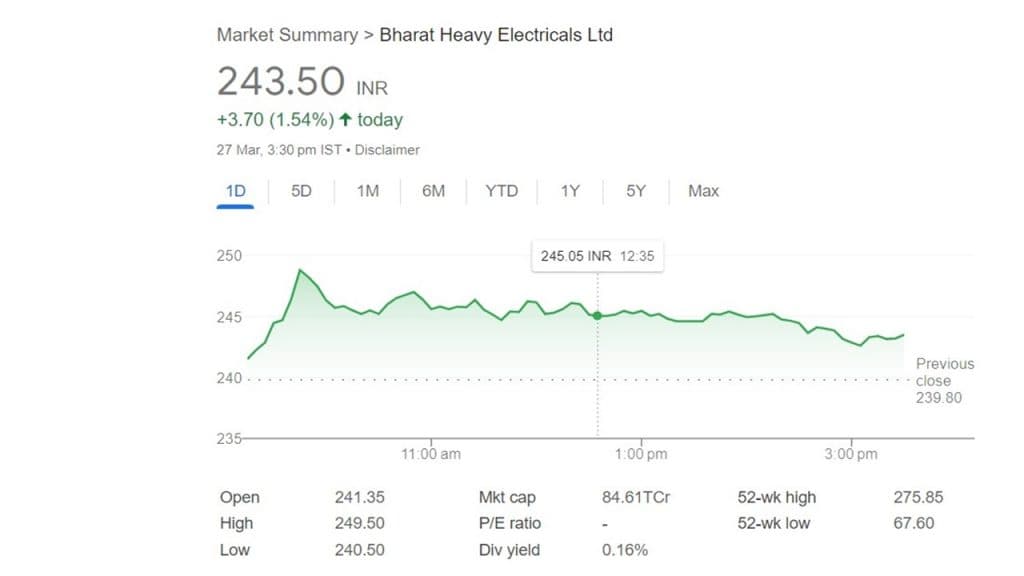Click the 11:00 am axis label
The height and width of the screenshot is (576, 1024).
(x=431, y=454)
